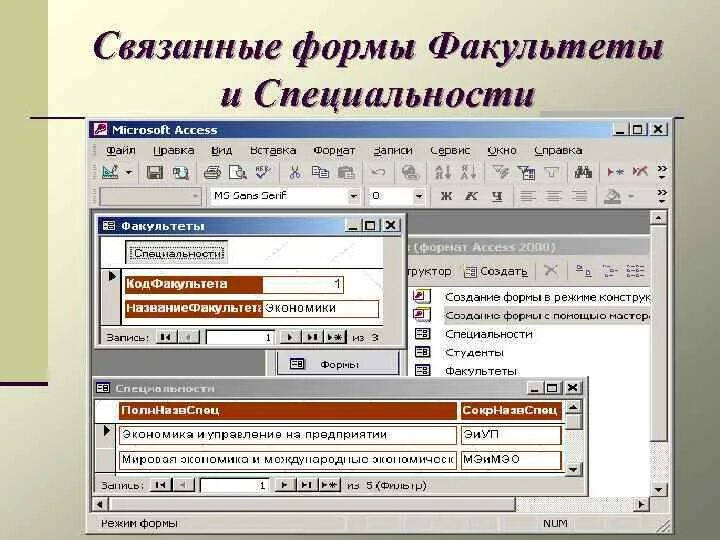Align text center

(x=553, y=197)
